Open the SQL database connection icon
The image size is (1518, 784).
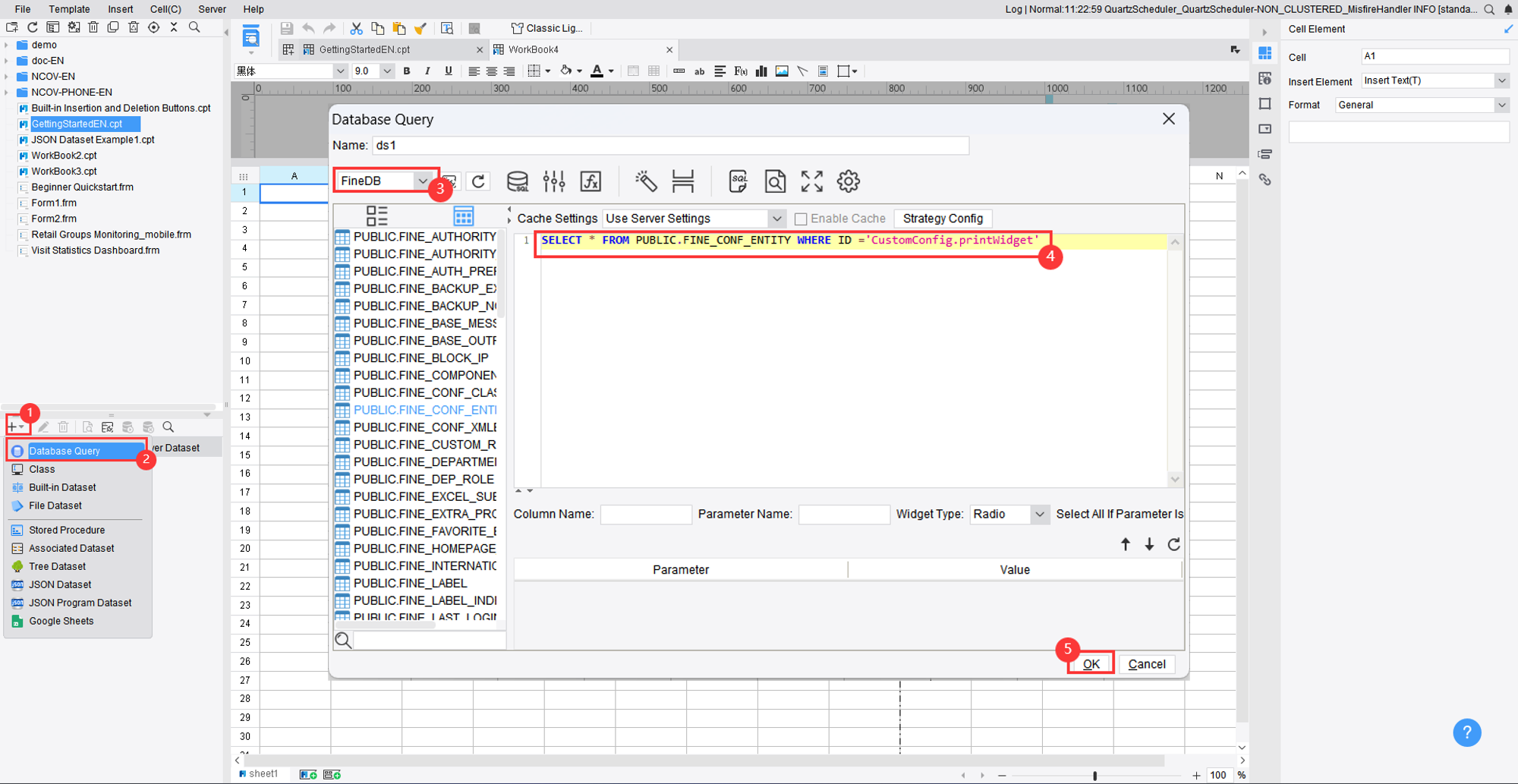[x=518, y=181]
